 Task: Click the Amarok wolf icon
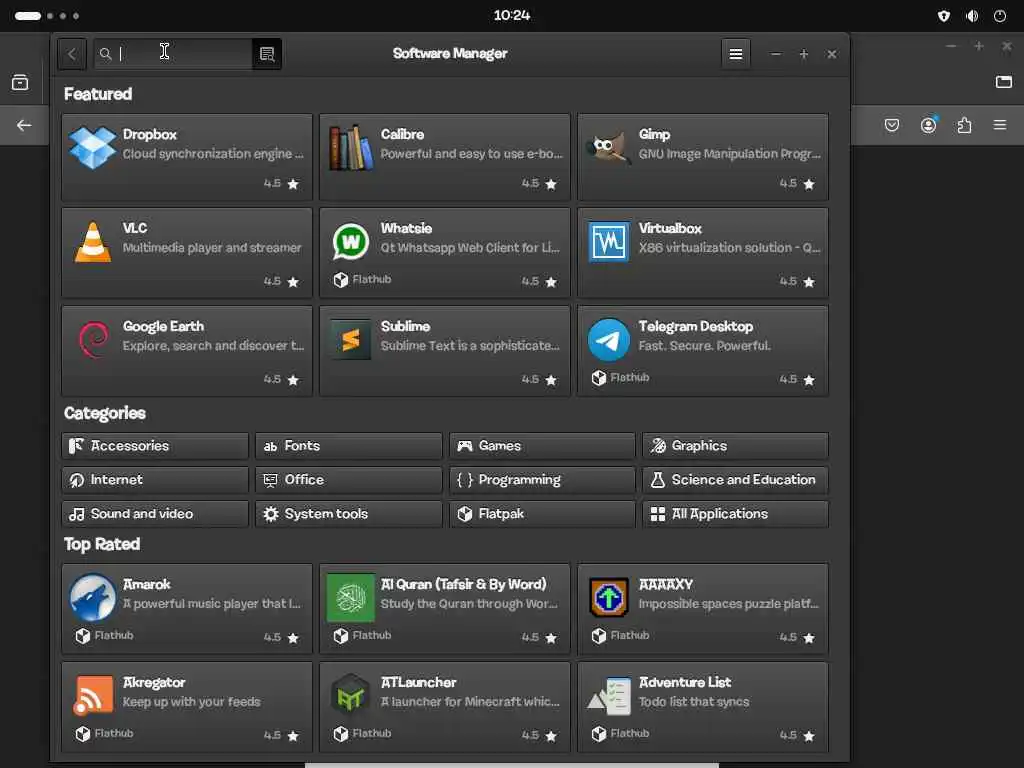click(x=93, y=598)
